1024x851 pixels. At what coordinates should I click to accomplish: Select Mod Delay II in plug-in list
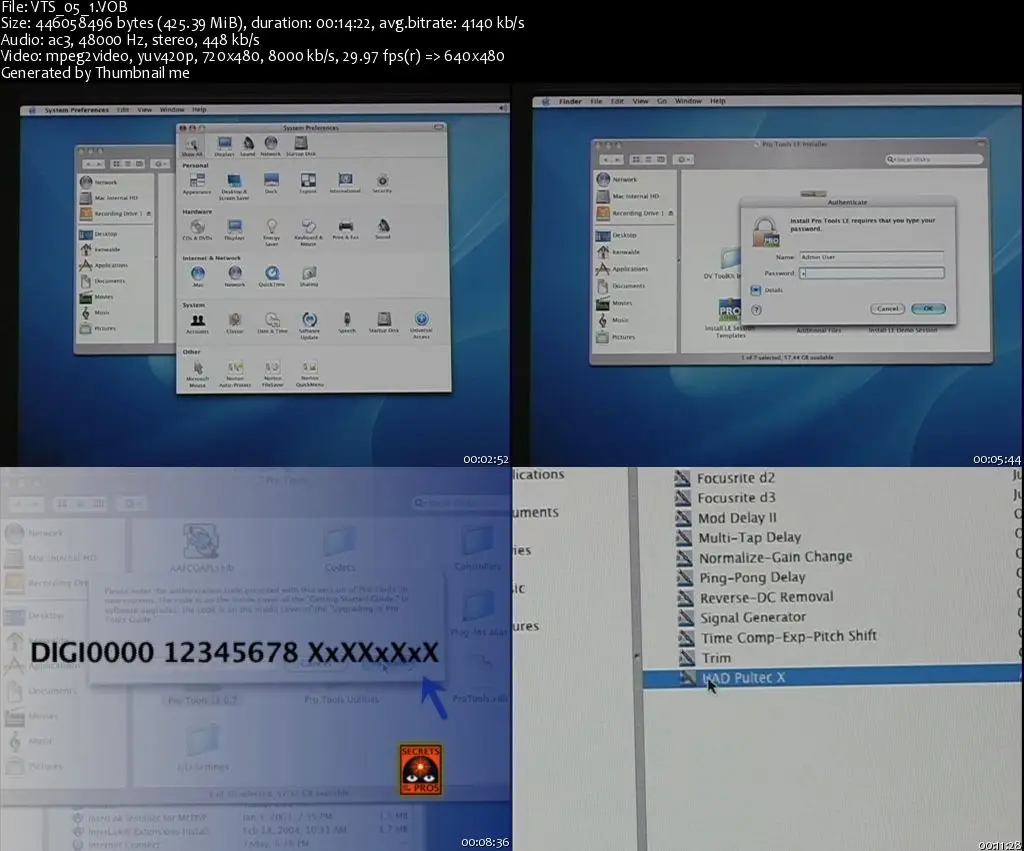(x=726, y=518)
